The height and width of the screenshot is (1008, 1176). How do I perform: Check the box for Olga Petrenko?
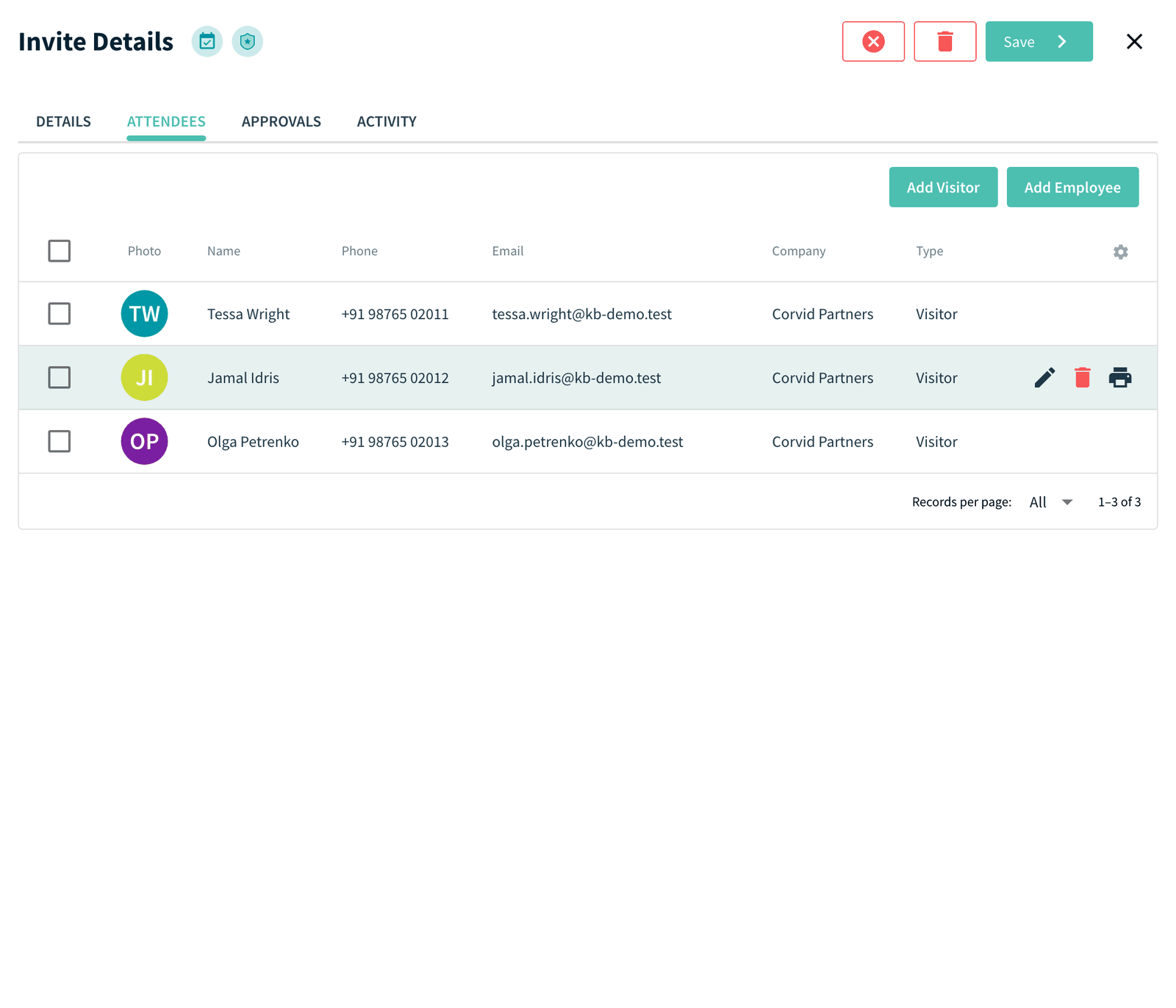[59, 441]
